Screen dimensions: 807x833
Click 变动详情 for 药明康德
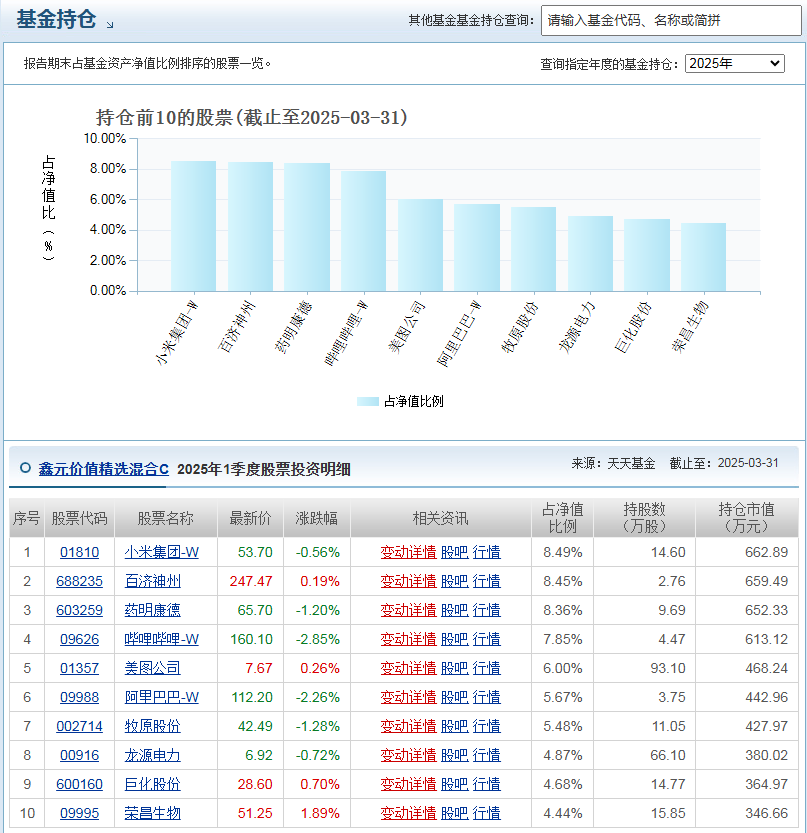click(408, 610)
